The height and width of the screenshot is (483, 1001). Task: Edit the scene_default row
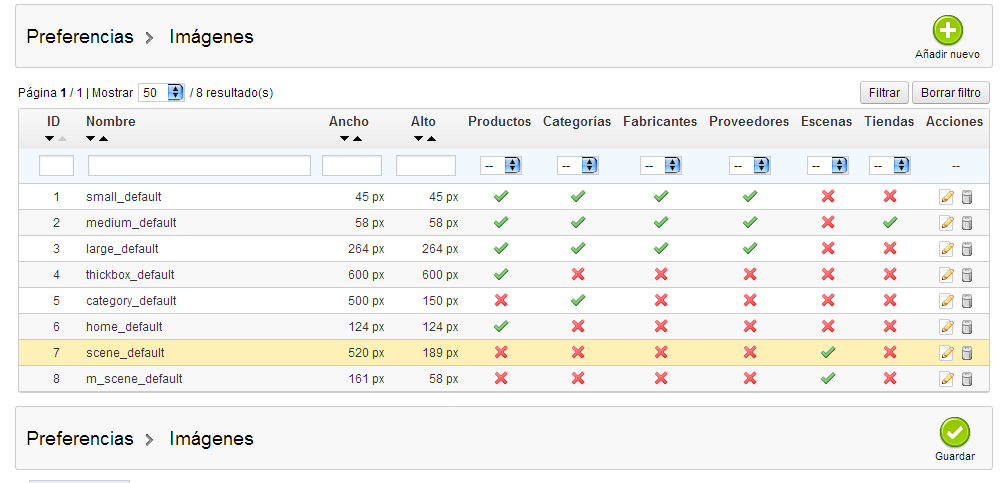click(946, 353)
